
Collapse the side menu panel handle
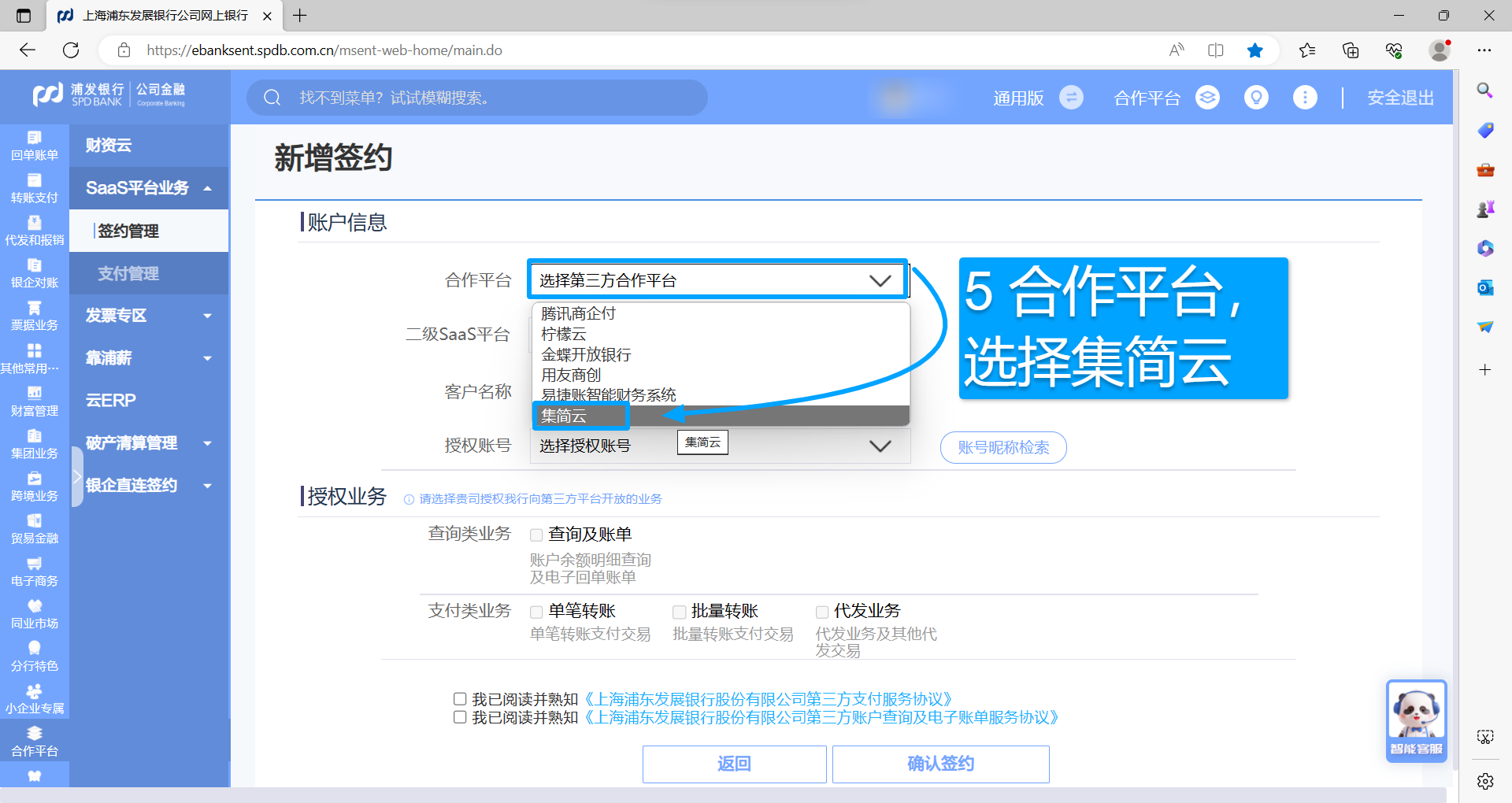pos(77,476)
